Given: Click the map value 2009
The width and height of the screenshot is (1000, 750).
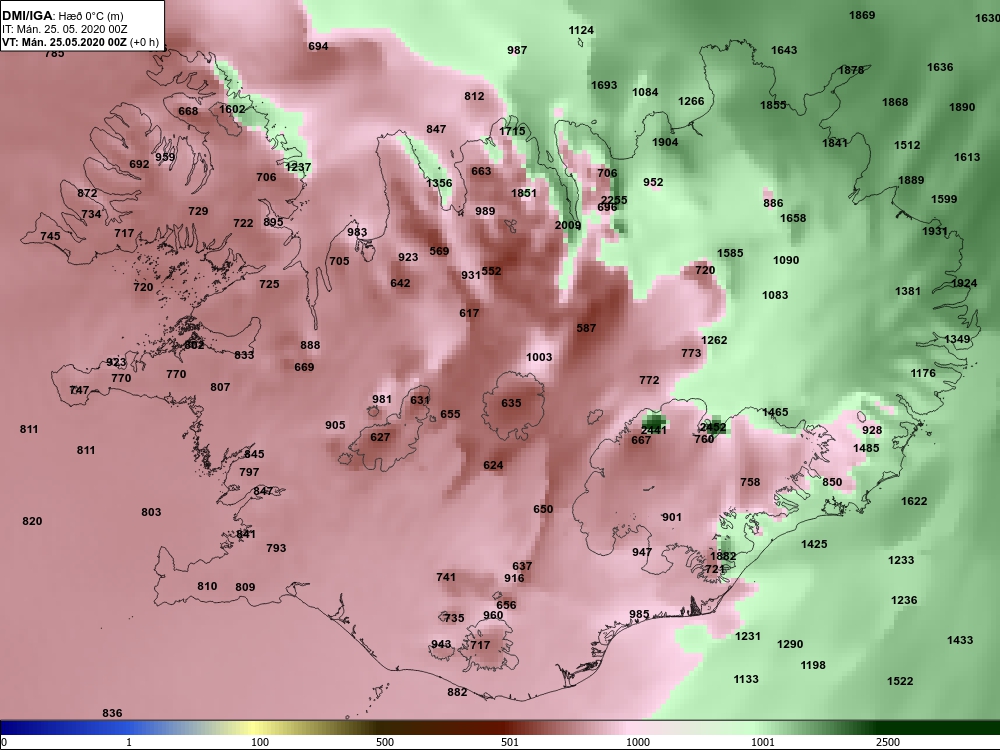Looking at the screenshot, I should (x=568, y=225).
